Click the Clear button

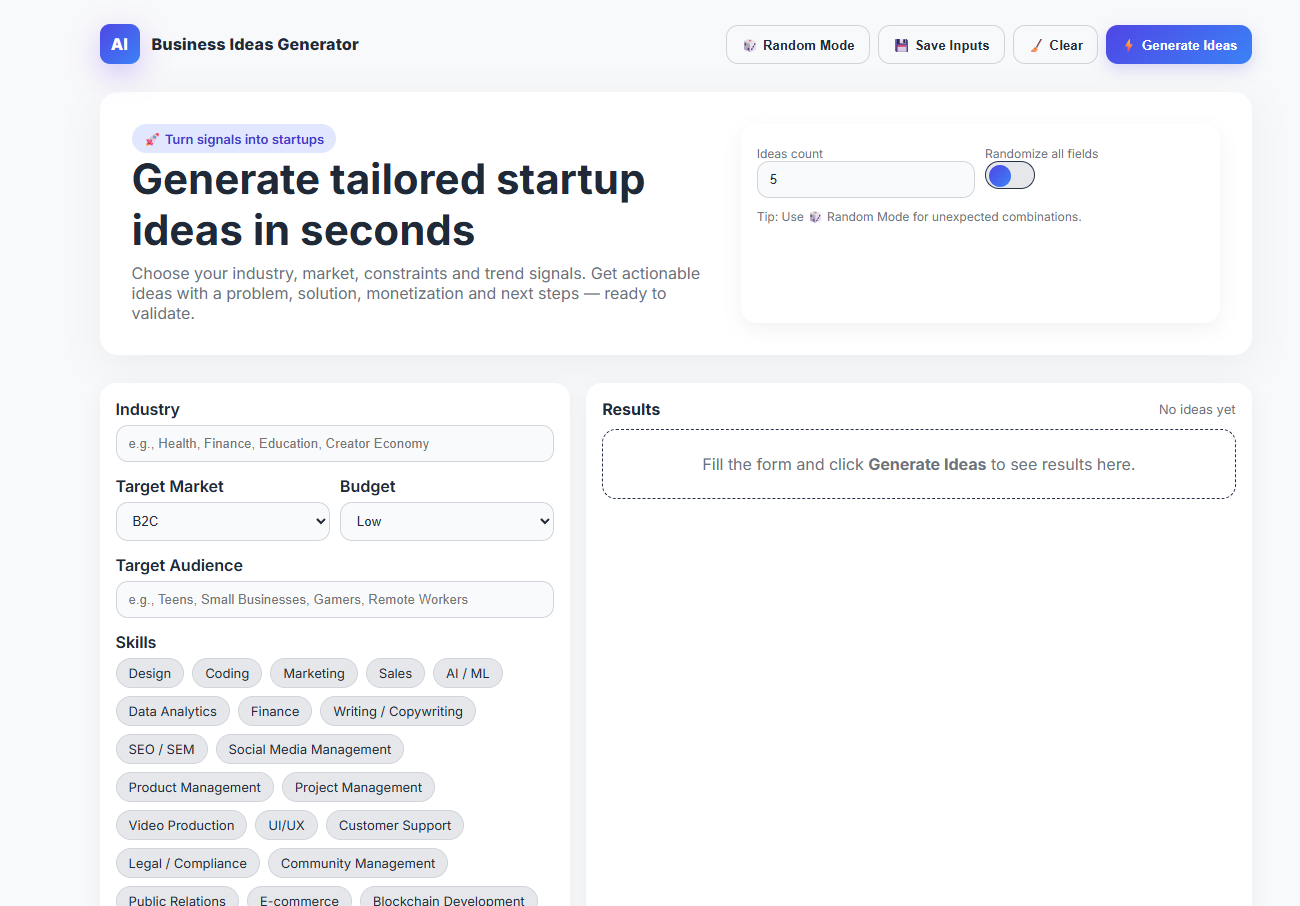(x=1055, y=45)
